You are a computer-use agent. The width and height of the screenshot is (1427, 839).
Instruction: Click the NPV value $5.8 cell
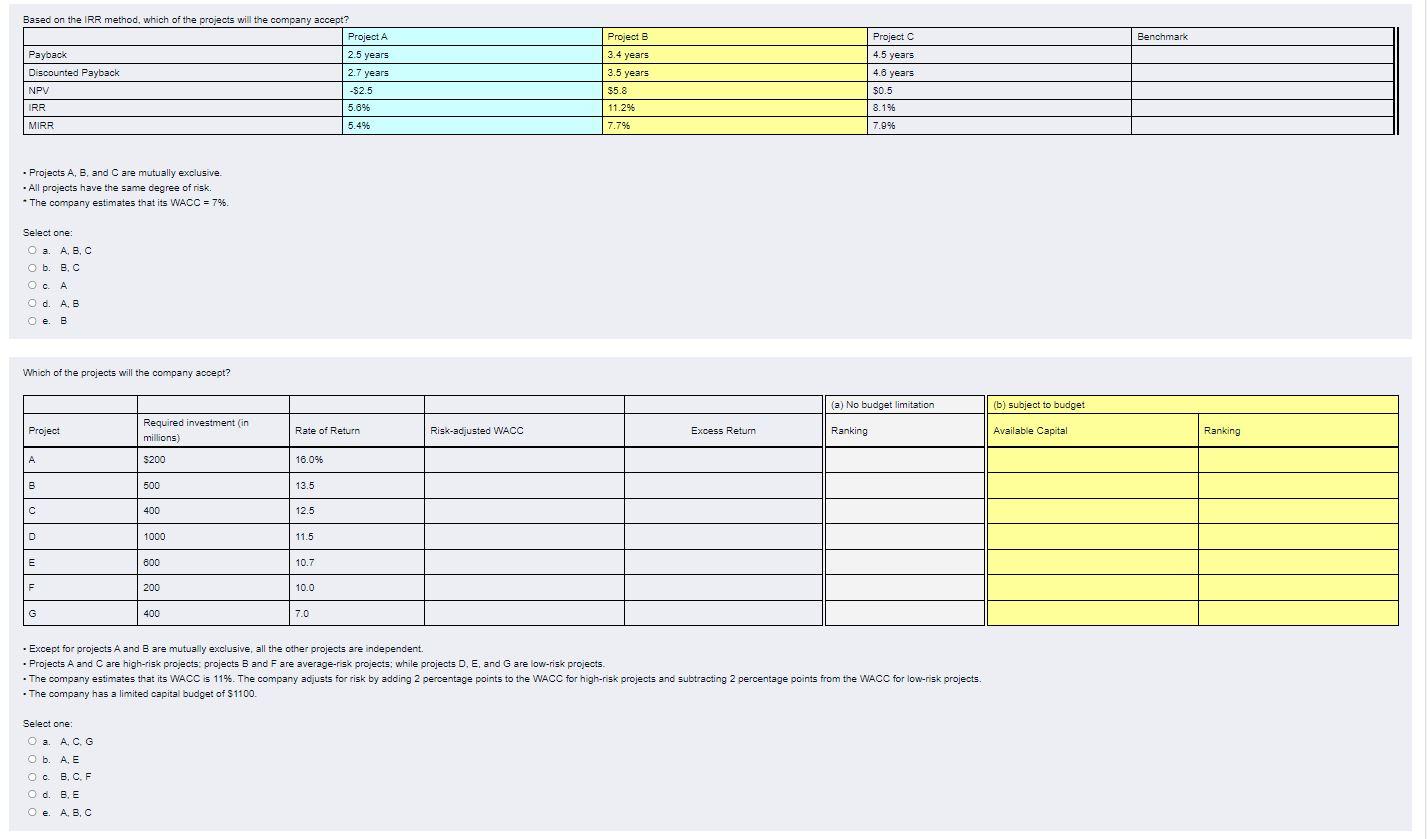[x=735, y=90]
